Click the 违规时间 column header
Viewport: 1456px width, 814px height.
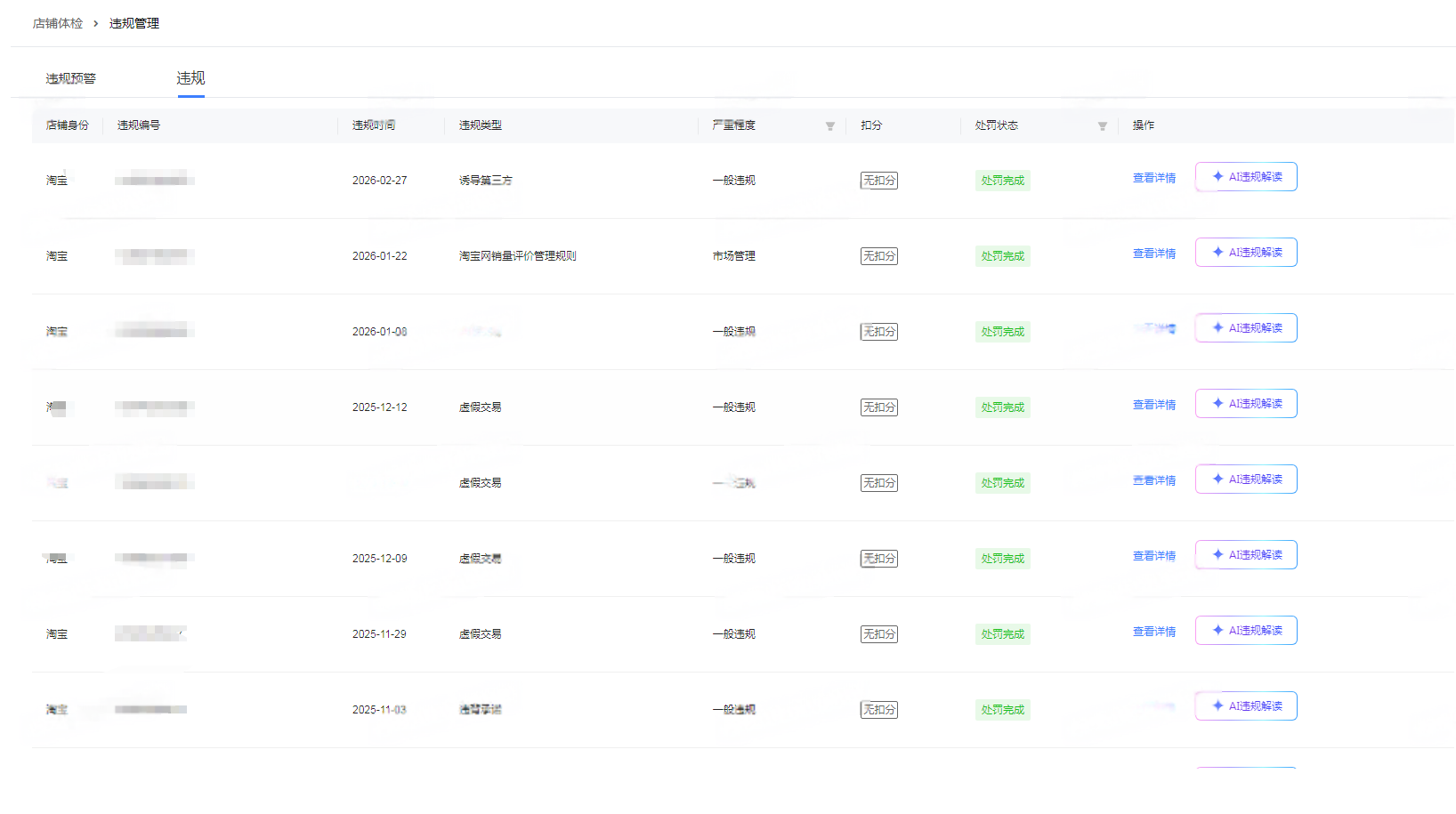pyautogui.click(x=374, y=125)
